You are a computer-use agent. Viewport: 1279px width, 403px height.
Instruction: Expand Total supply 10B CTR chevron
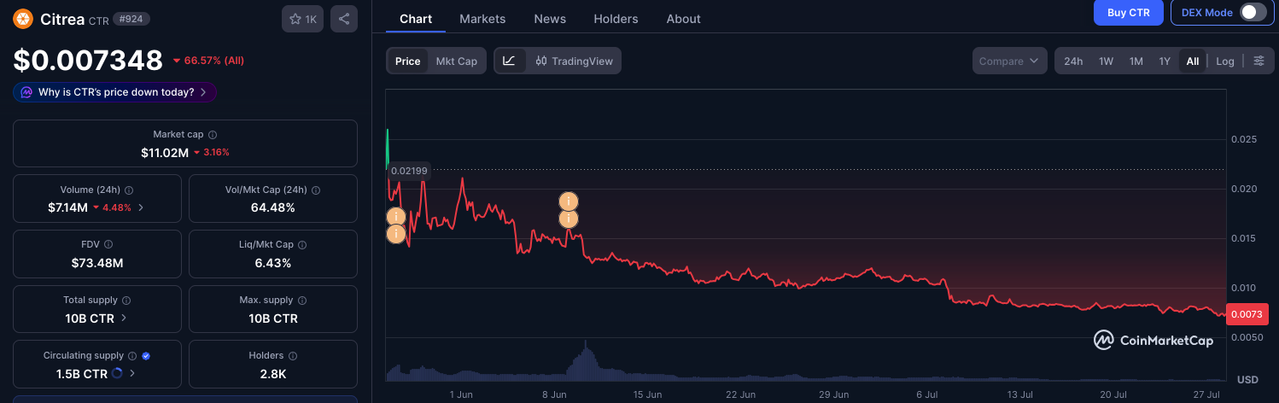coord(124,318)
